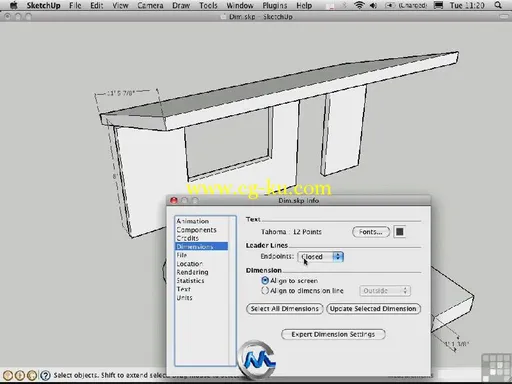The width and height of the screenshot is (512, 384).
Task: Click the Fonts... button
Action: tap(371, 232)
